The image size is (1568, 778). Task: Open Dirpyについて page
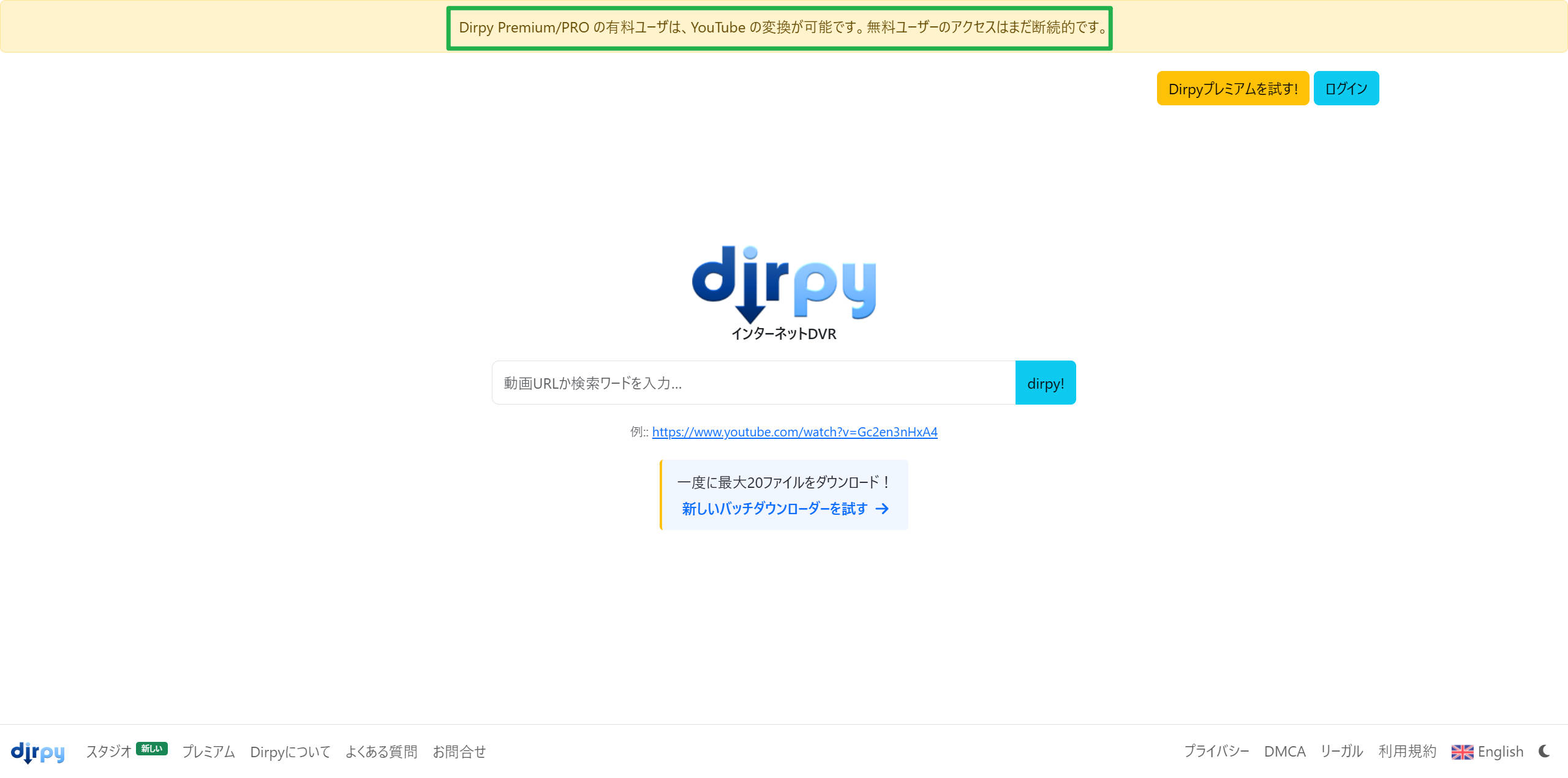tap(290, 752)
